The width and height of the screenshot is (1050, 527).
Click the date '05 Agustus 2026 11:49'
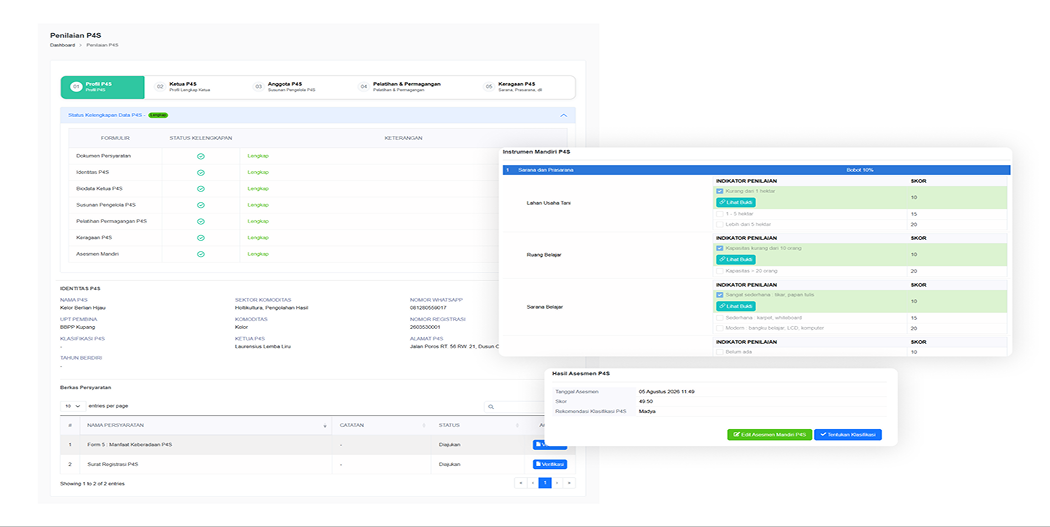pyautogui.click(x=667, y=391)
